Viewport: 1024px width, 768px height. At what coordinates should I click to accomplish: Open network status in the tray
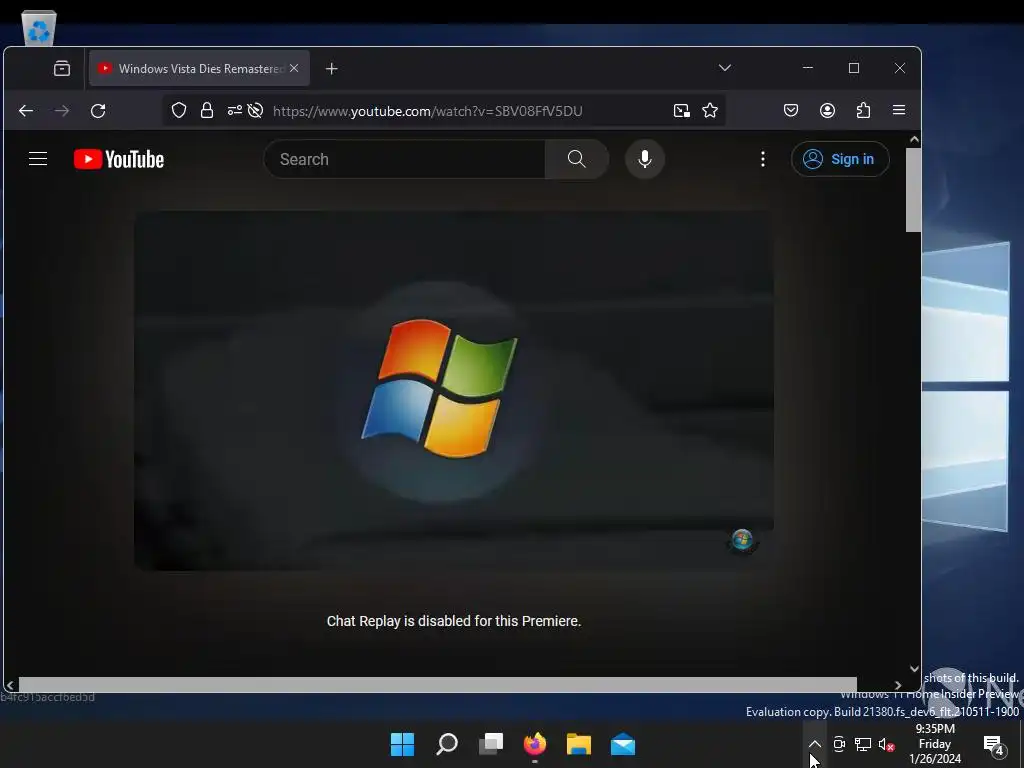pos(863,744)
